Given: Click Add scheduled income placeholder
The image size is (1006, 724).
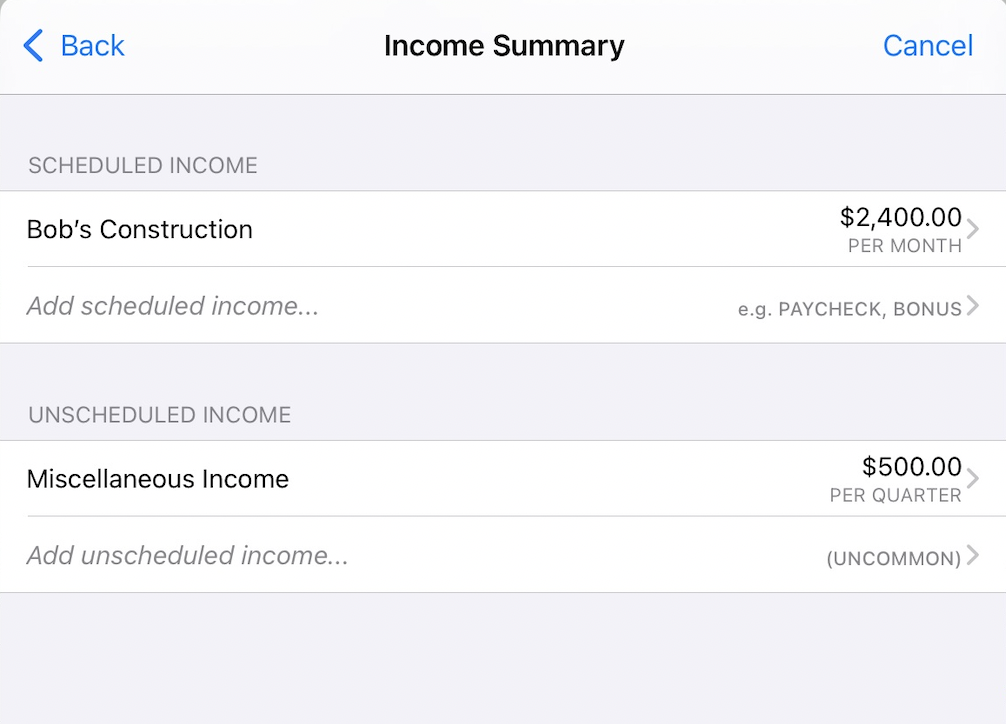Looking at the screenshot, I should pyautogui.click(x=173, y=306).
